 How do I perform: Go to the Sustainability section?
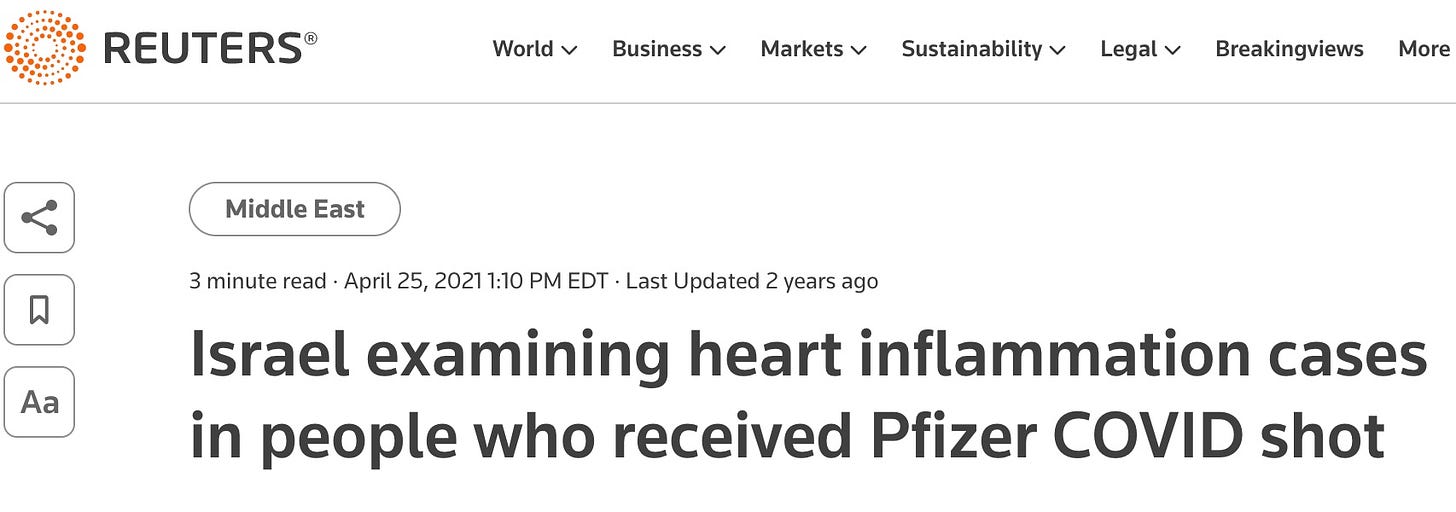pyautogui.click(x=972, y=49)
